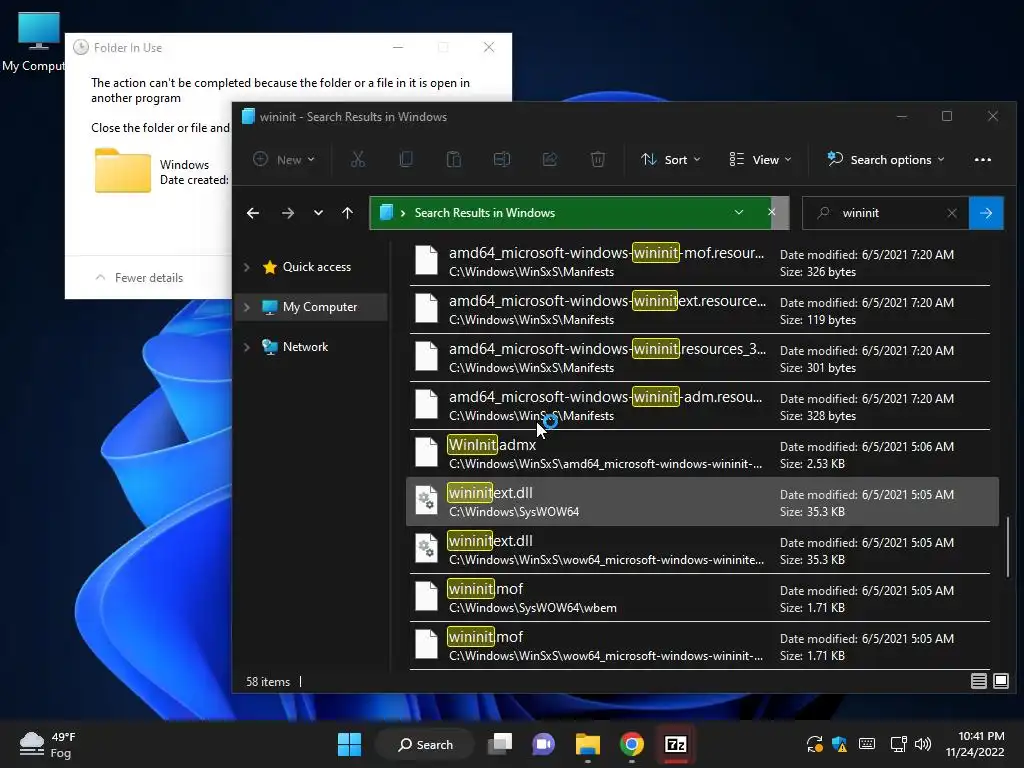The height and width of the screenshot is (768, 1024).
Task: Open the Chat app on the taskbar
Action: [543, 744]
